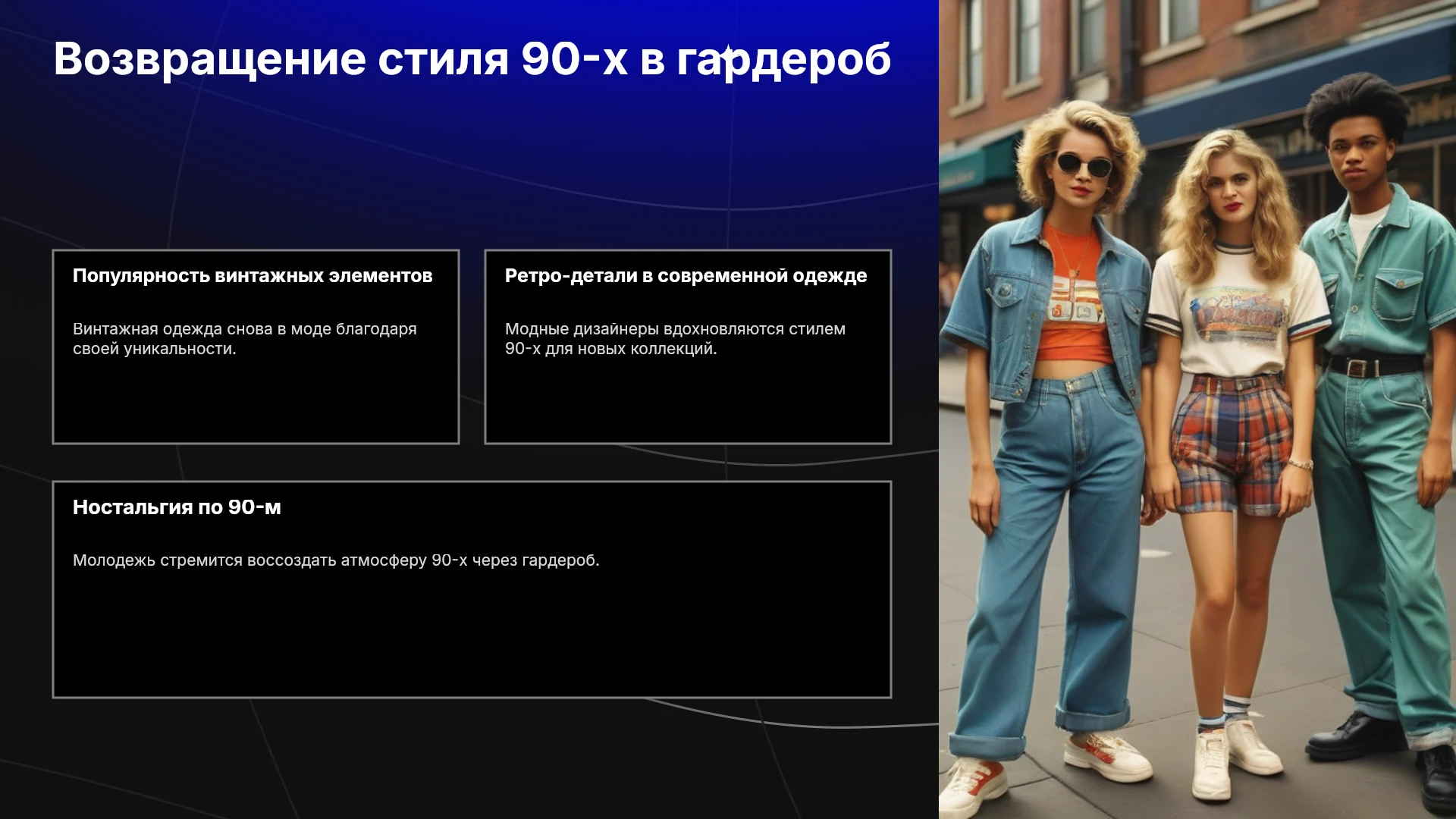The image size is (1456, 819).
Task: Click the black leather shoe in the photo
Action: click(x=1355, y=733)
